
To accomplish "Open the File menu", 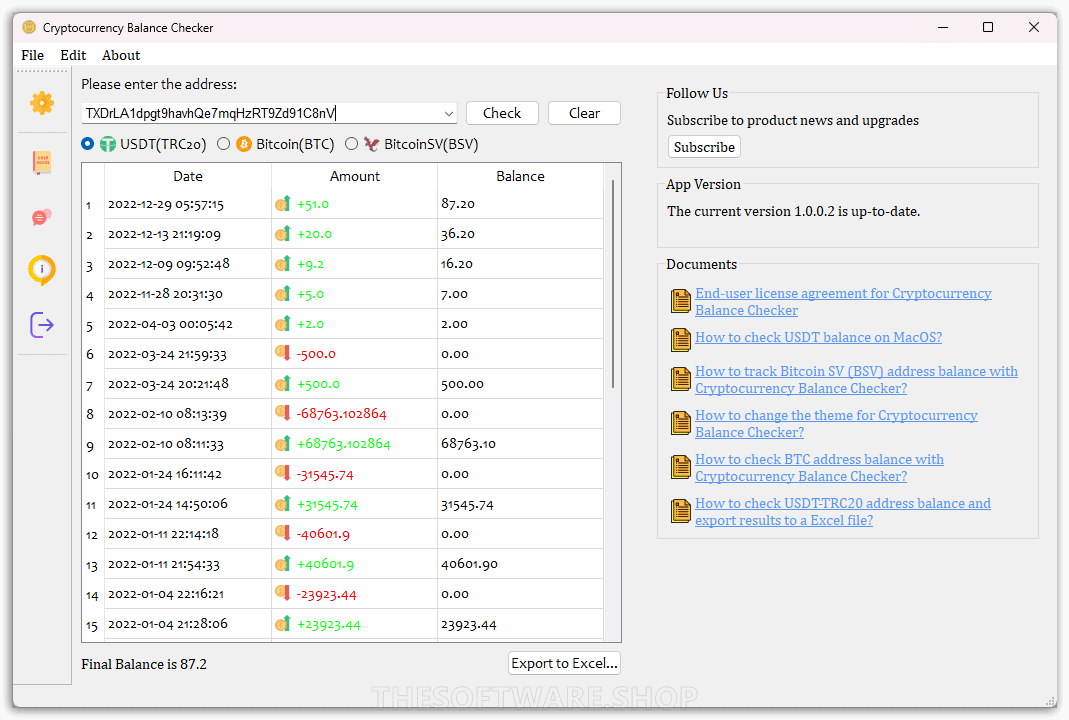I will pos(33,55).
